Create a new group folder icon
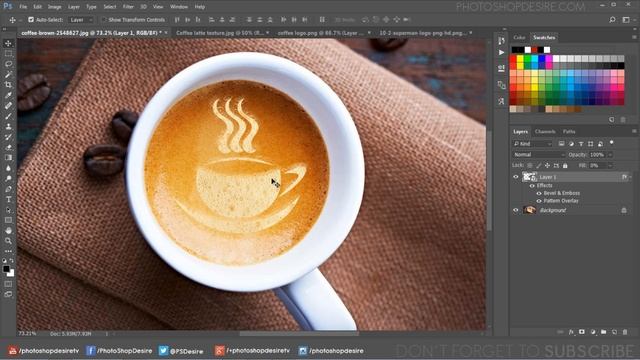This screenshot has width=640, height=360. point(603,332)
